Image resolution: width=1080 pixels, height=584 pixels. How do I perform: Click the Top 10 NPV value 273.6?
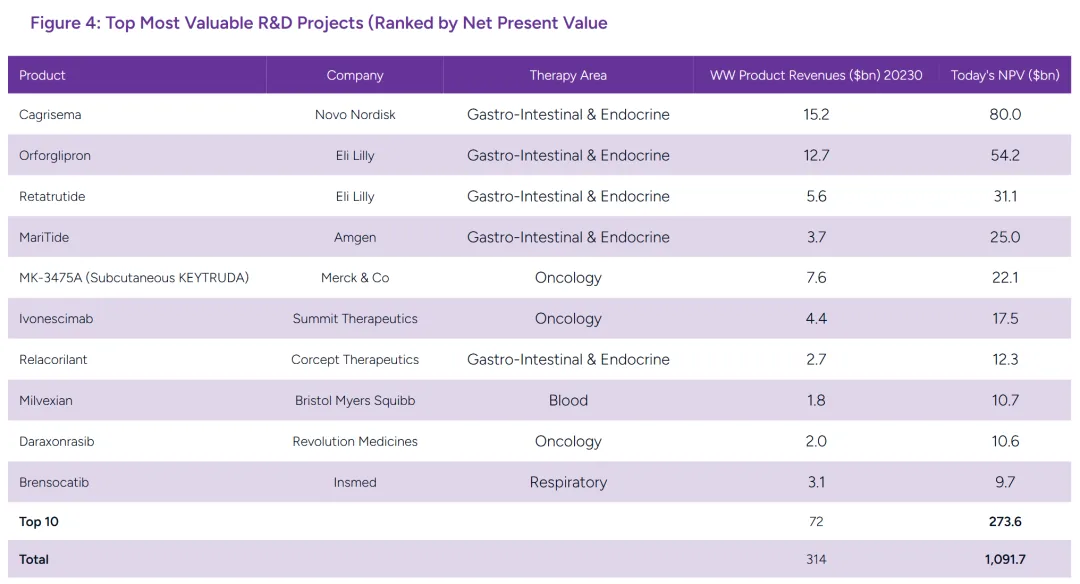point(1005,522)
